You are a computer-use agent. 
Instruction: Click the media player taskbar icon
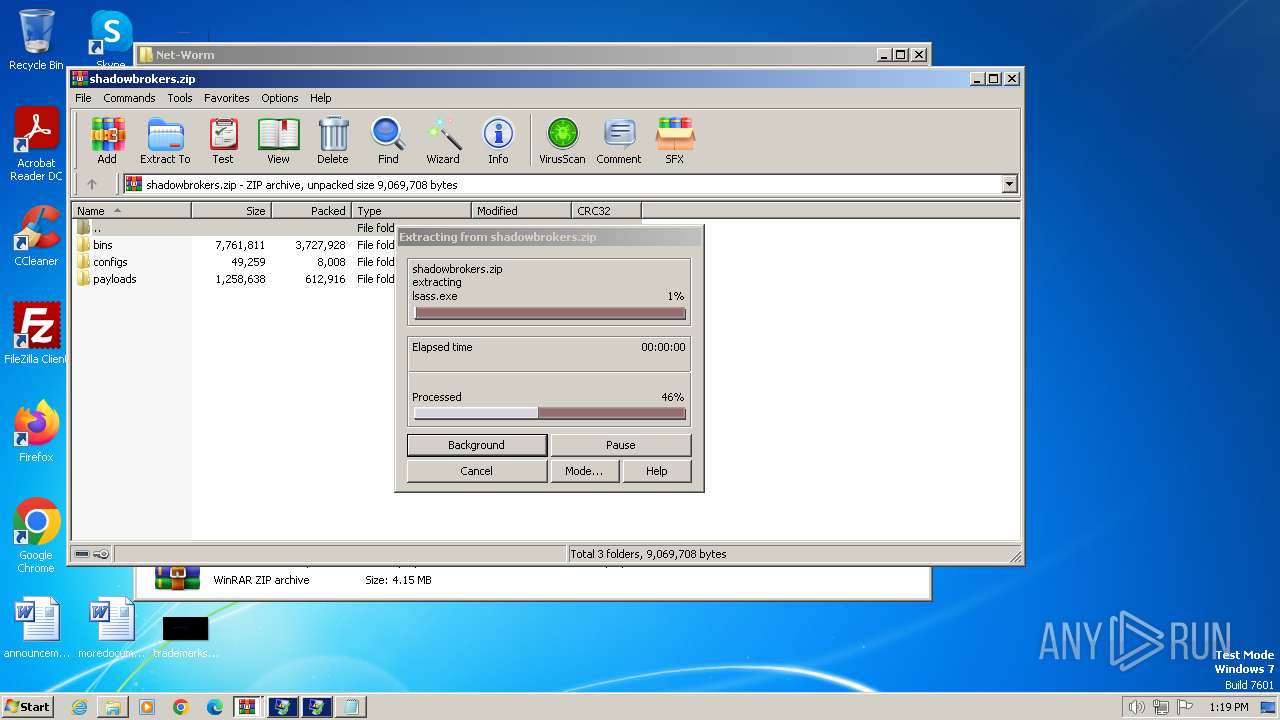[x=147, y=707]
